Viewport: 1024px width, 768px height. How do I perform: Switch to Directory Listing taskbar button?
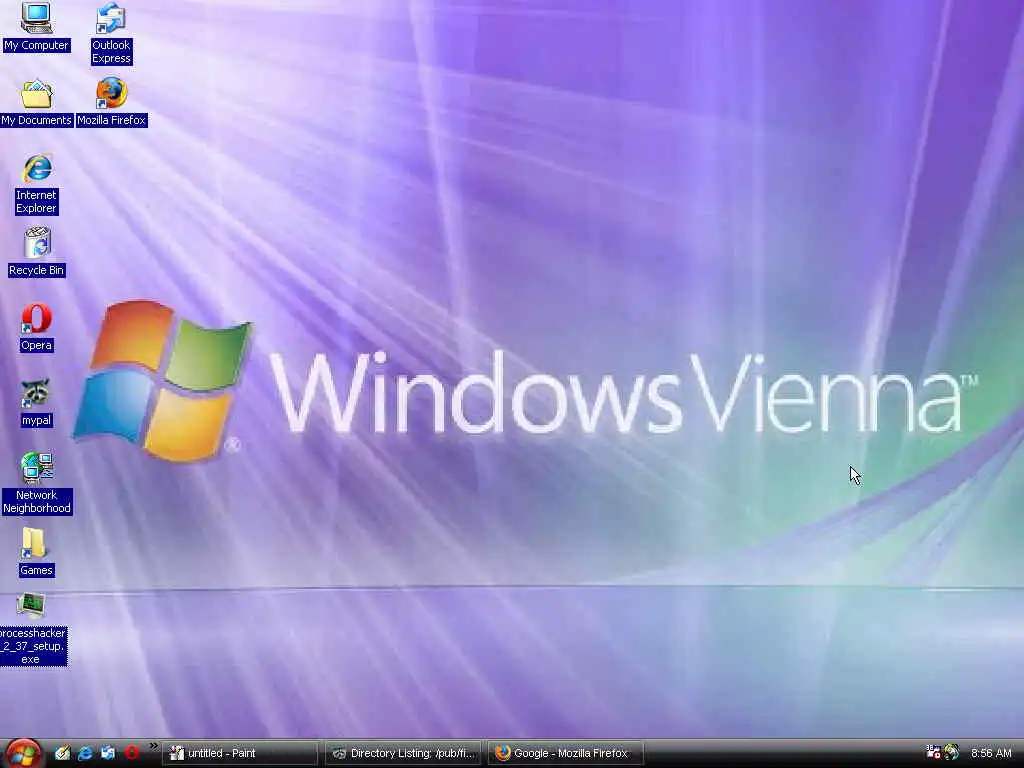click(x=403, y=753)
